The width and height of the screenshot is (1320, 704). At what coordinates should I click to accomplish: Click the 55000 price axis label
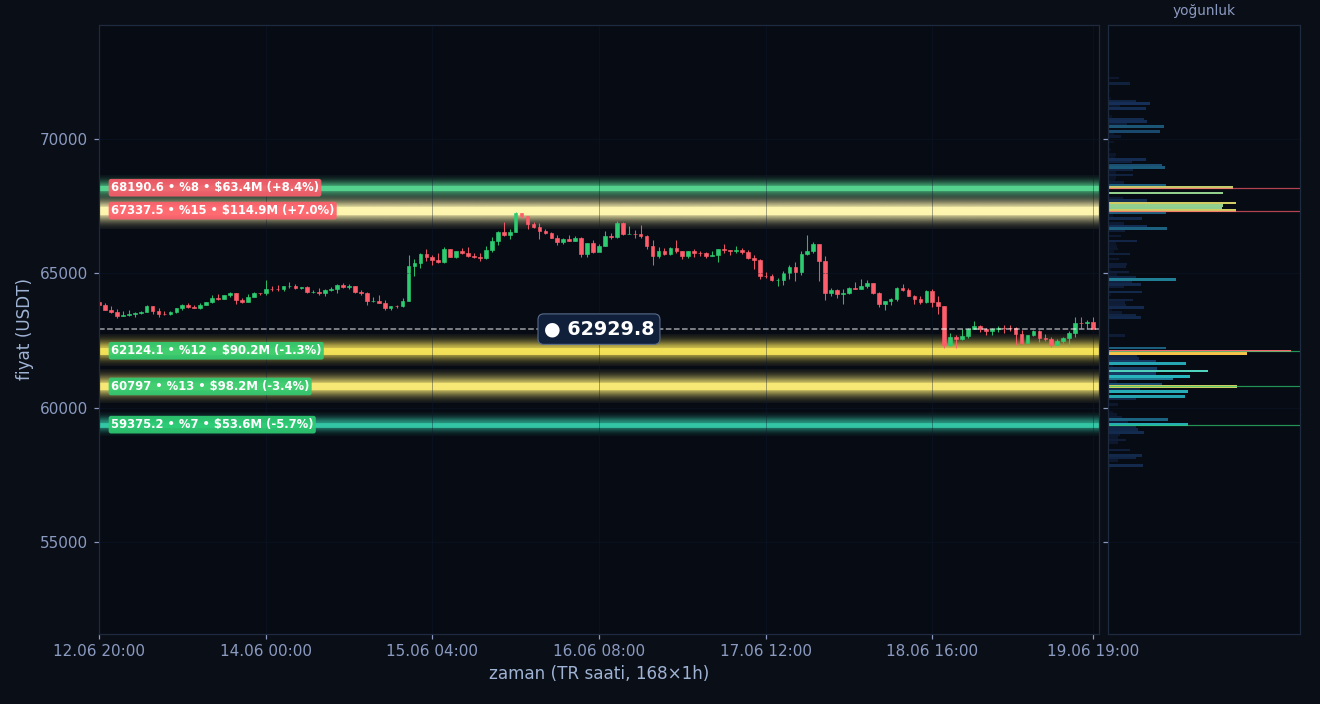(x=63, y=542)
